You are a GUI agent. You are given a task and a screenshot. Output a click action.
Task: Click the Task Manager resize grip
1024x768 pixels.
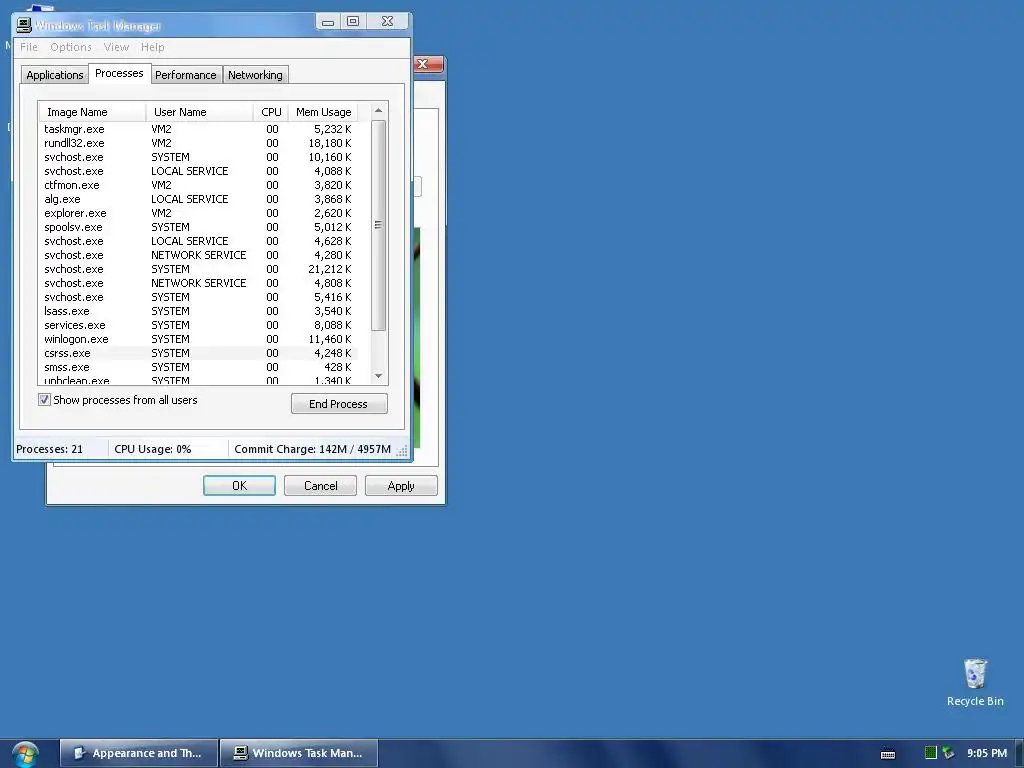402,451
